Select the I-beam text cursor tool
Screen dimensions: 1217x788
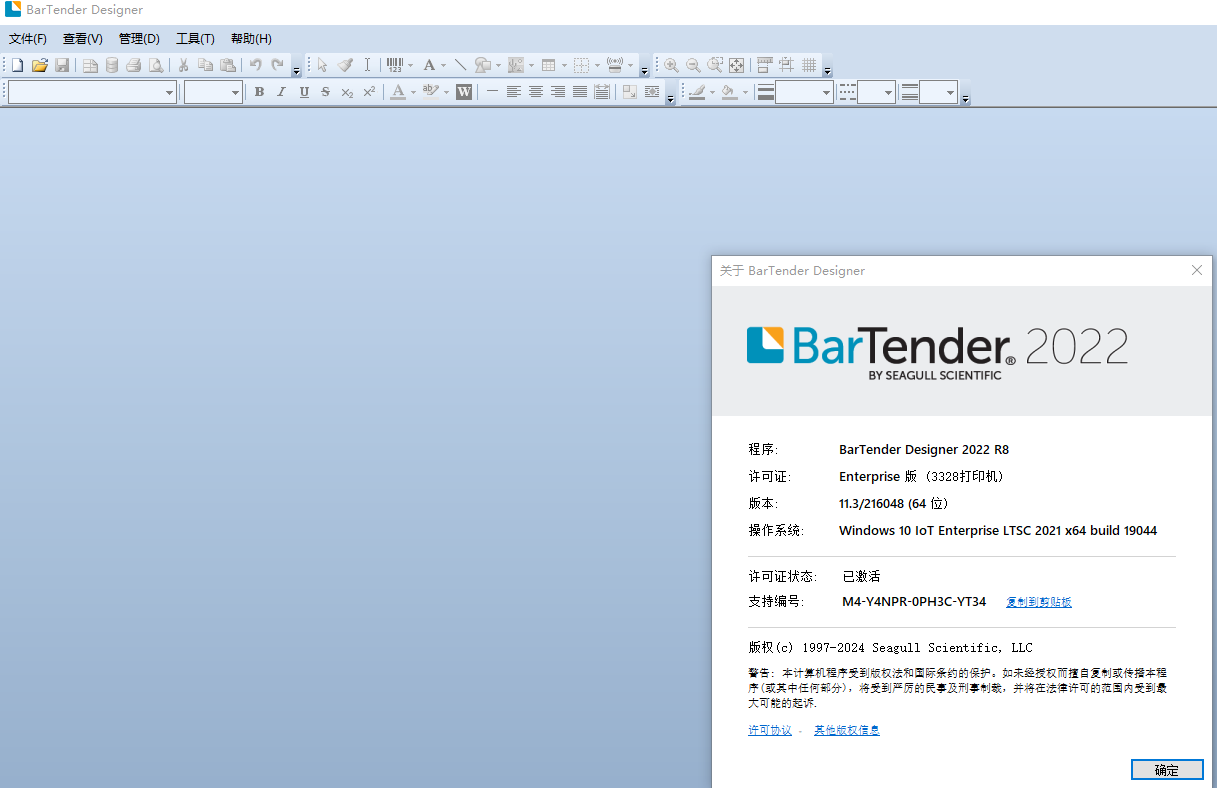(x=367, y=65)
